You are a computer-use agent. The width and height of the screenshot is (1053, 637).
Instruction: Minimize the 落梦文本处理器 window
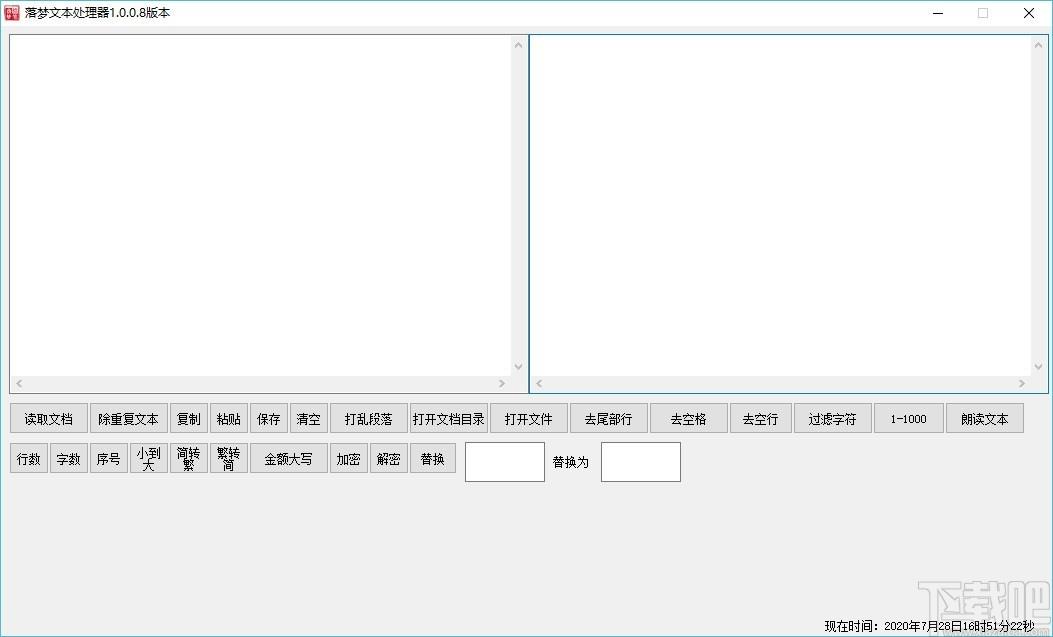938,13
